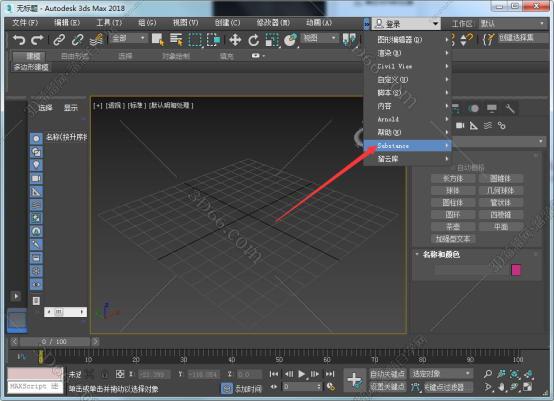
Task: Switch to the 对象绘制 ribbon tab
Action: pos(176,56)
